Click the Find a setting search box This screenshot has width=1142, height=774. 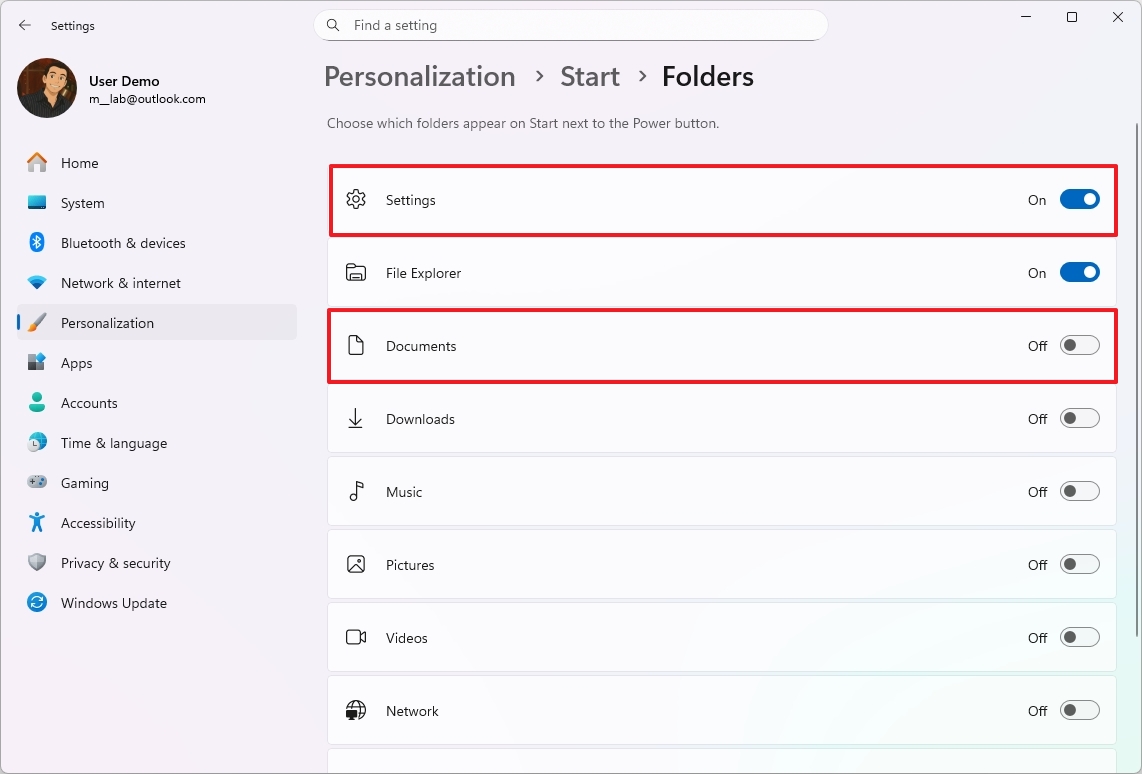pos(571,25)
